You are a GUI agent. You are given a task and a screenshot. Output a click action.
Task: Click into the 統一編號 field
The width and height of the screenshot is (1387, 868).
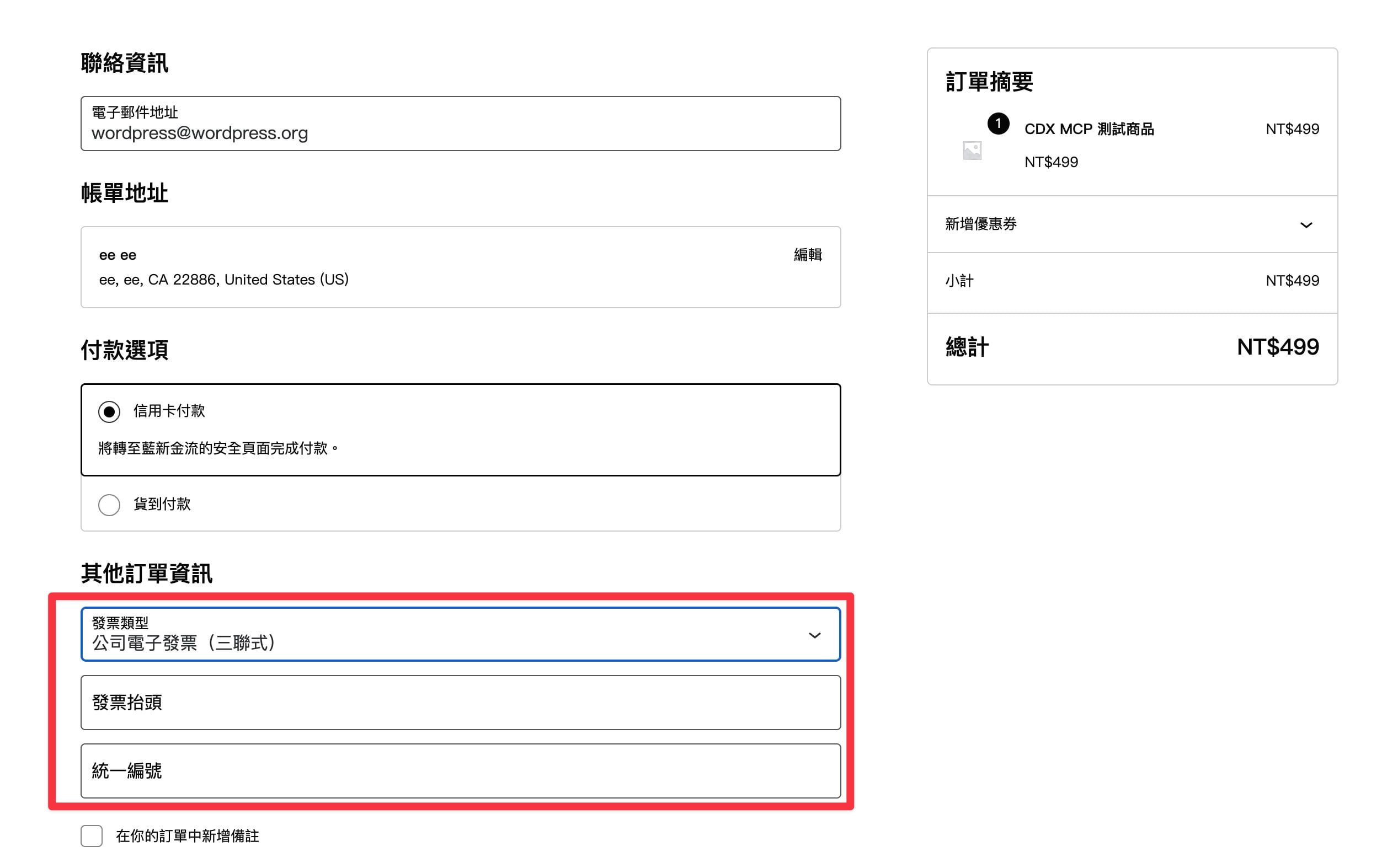(461, 771)
